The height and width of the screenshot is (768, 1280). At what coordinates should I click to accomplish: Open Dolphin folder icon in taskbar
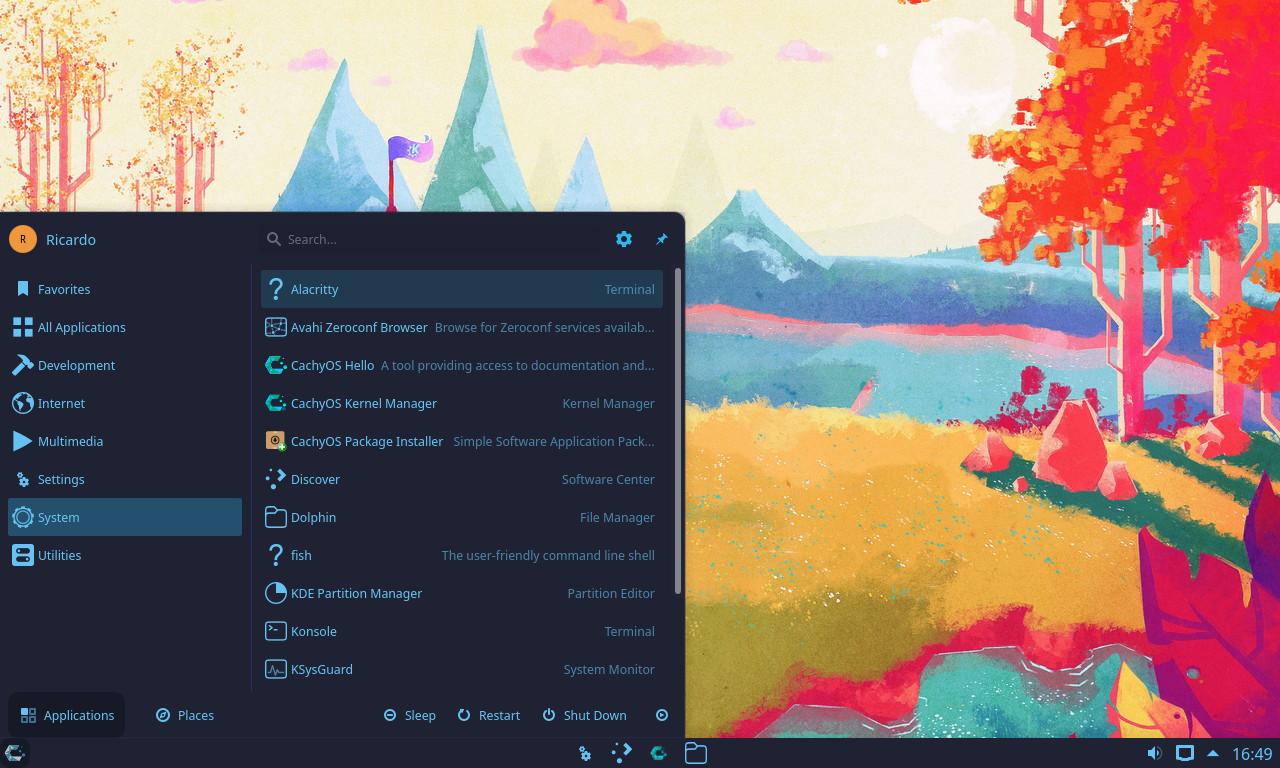(695, 753)
